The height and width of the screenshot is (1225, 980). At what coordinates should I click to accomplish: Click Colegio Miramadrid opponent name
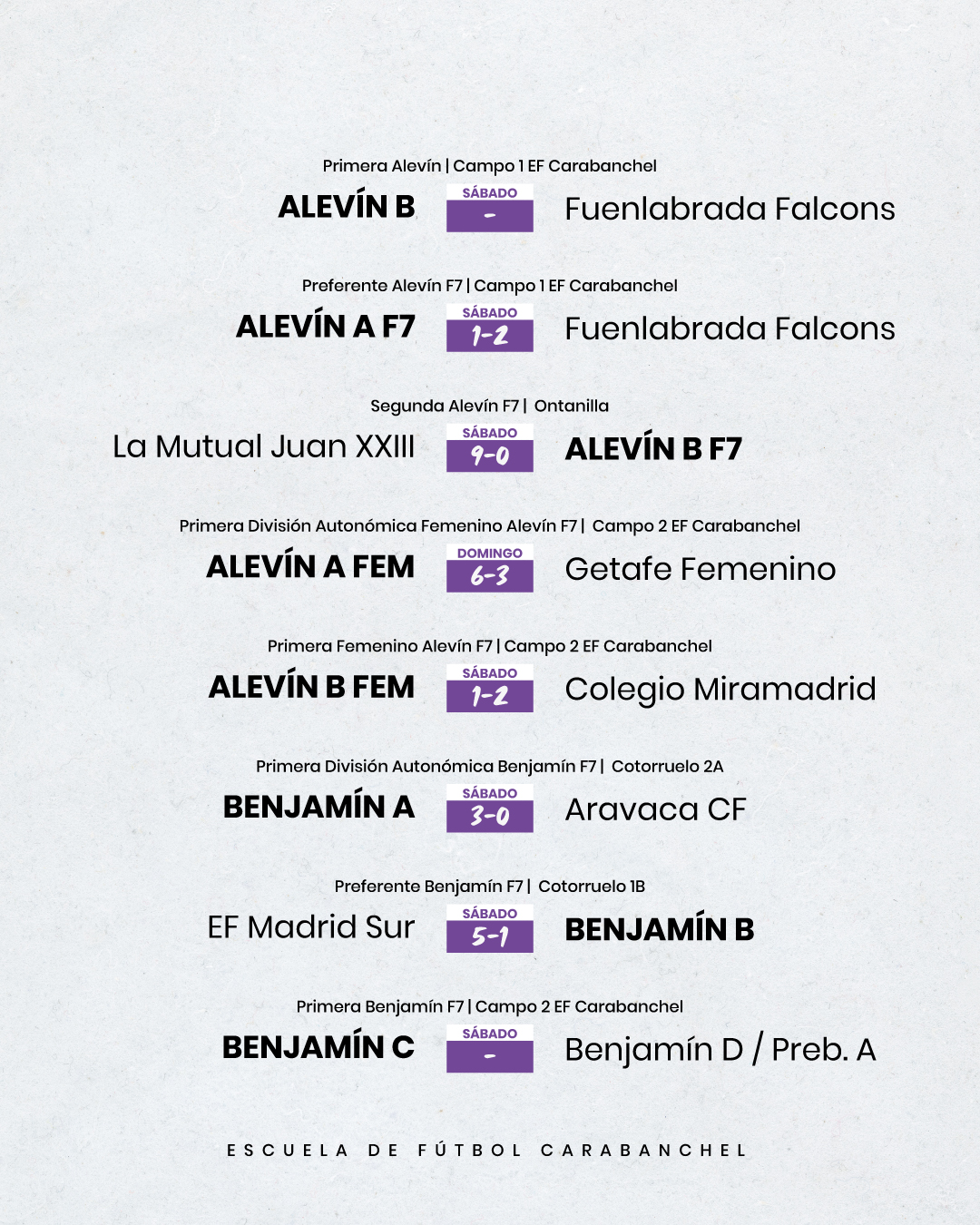(x=720, y=690)
